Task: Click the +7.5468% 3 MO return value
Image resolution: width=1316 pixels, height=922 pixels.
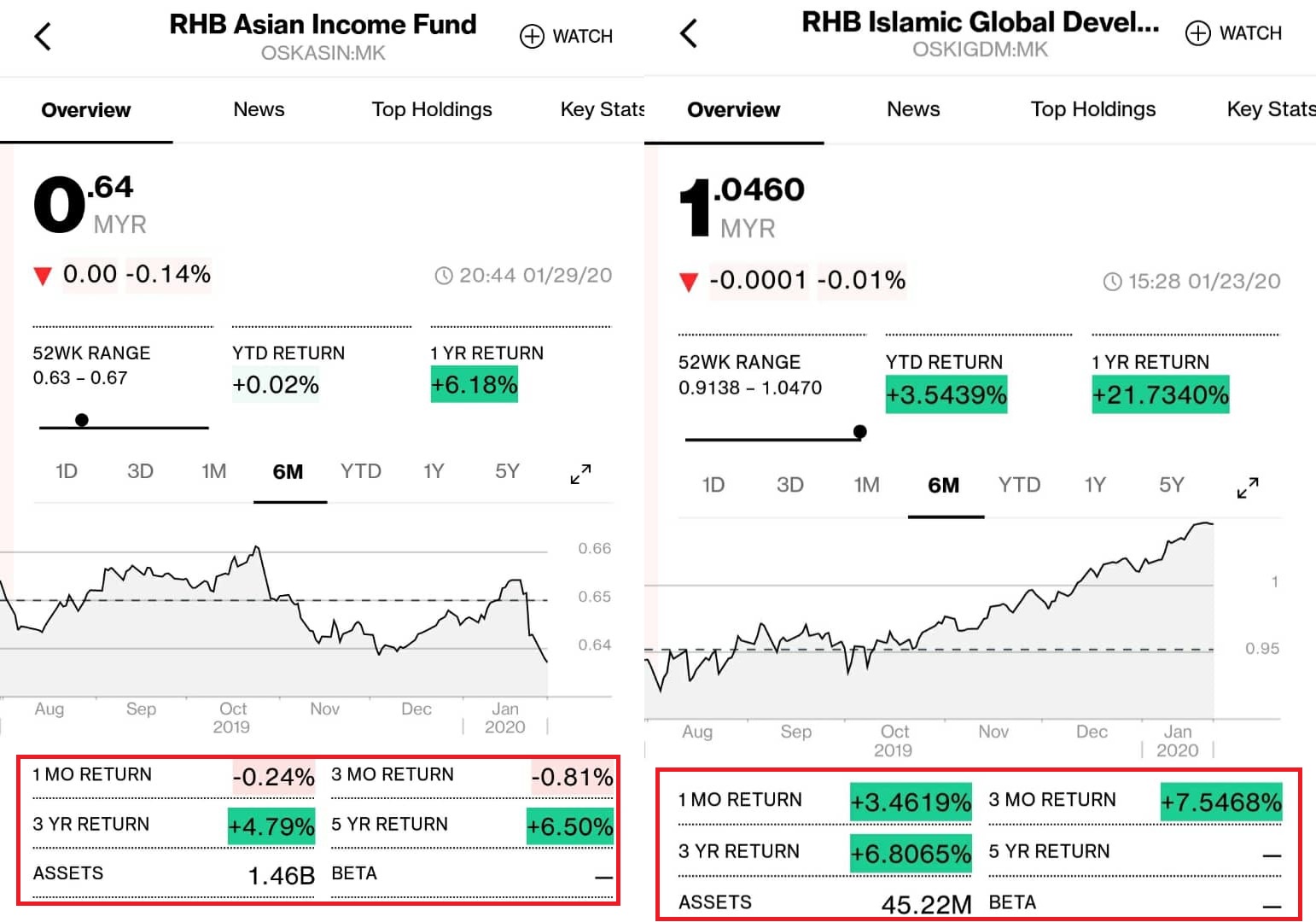Action: [x=1221, y=802]
